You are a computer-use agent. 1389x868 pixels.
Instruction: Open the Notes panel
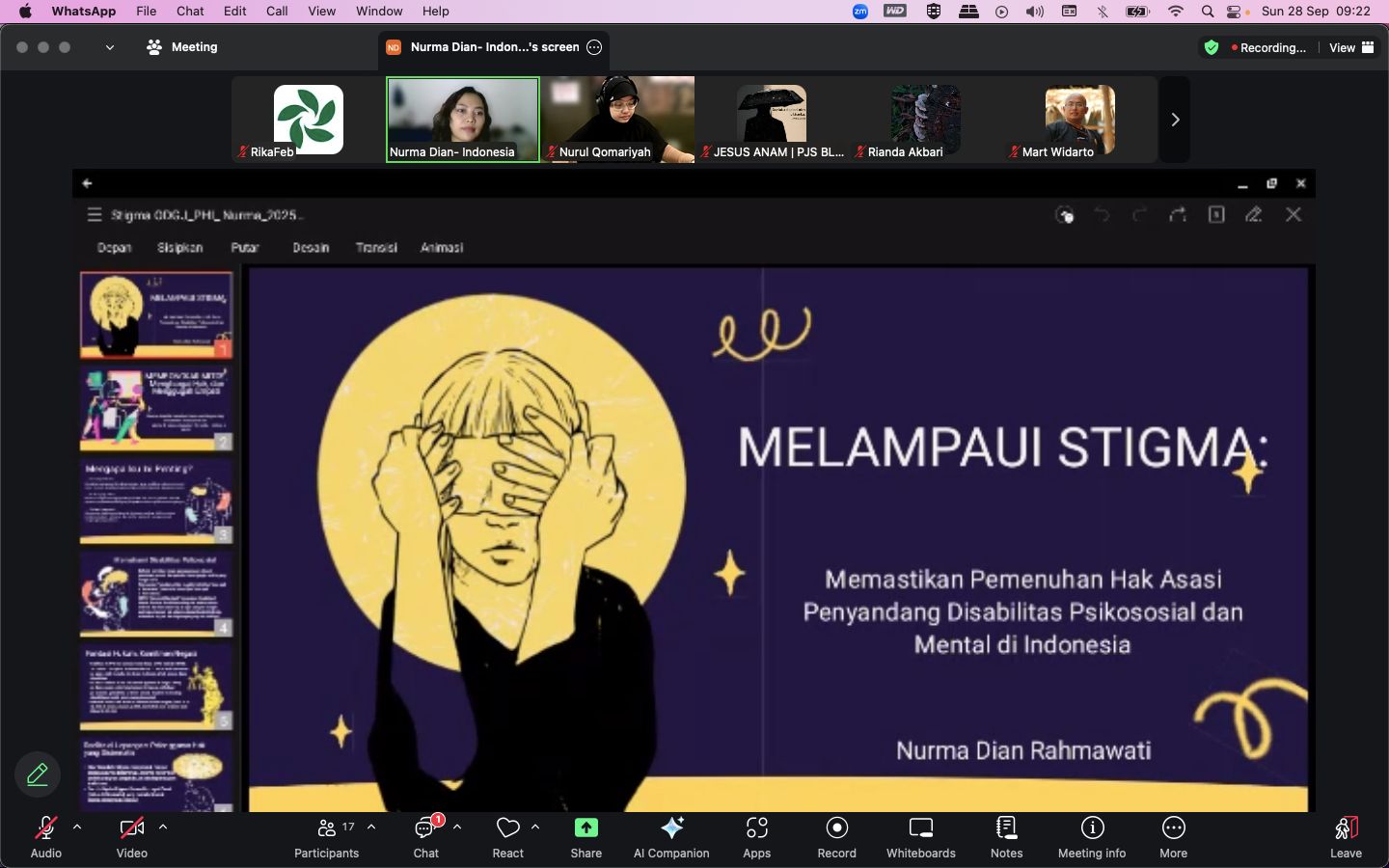point(1006,836)
